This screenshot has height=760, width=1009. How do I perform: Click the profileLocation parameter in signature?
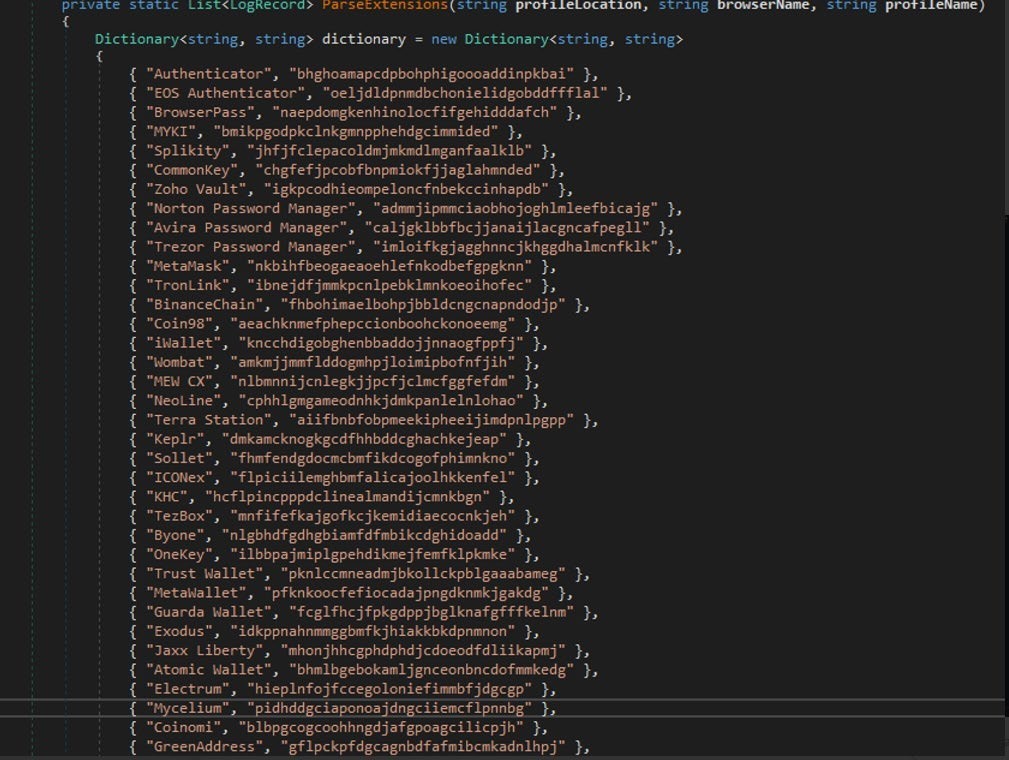(x=579, y=5)
